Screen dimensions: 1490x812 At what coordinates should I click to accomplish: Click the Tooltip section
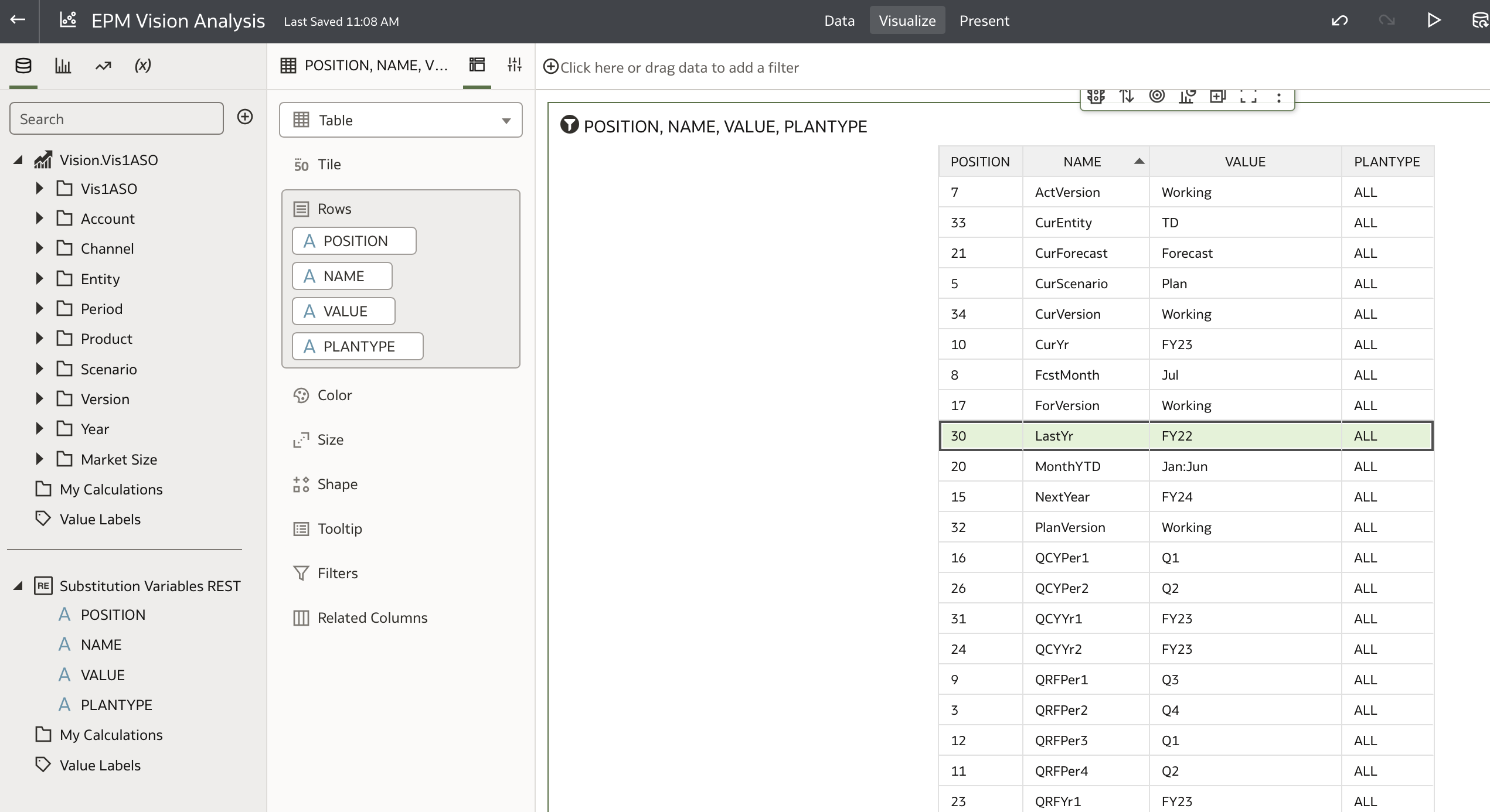328,529
